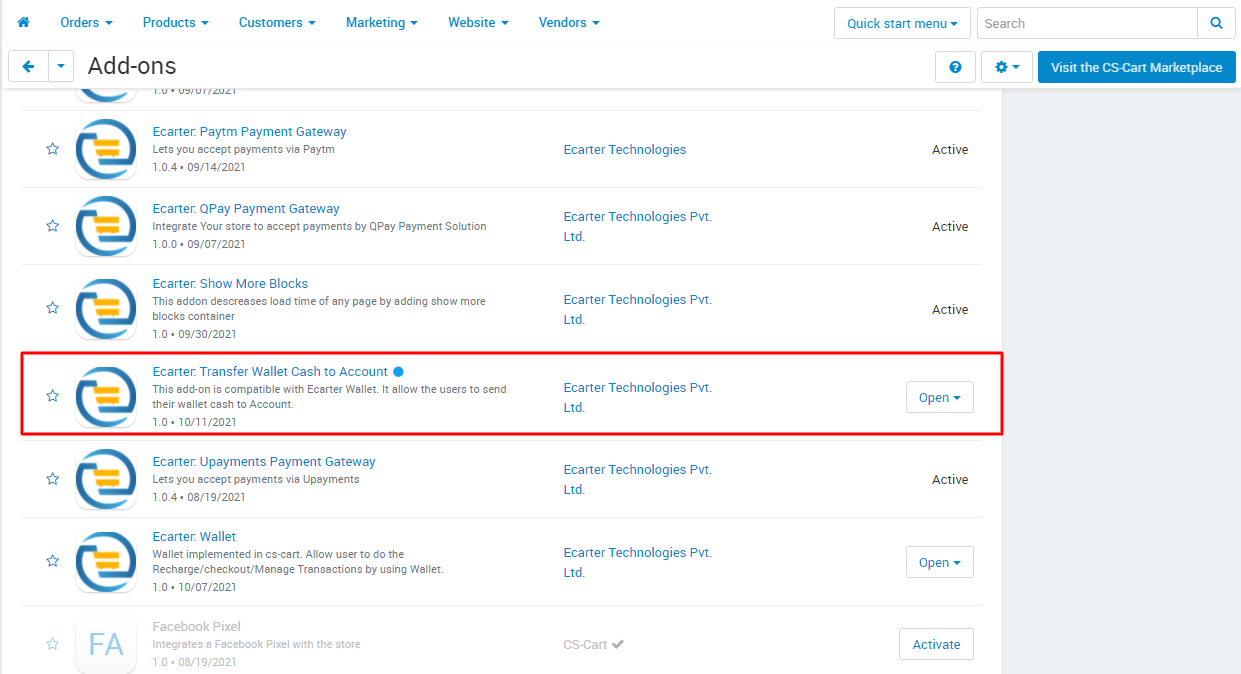Go back using the left arrow button
This screenshot has height=674, width=1241.
coord(28,67)
